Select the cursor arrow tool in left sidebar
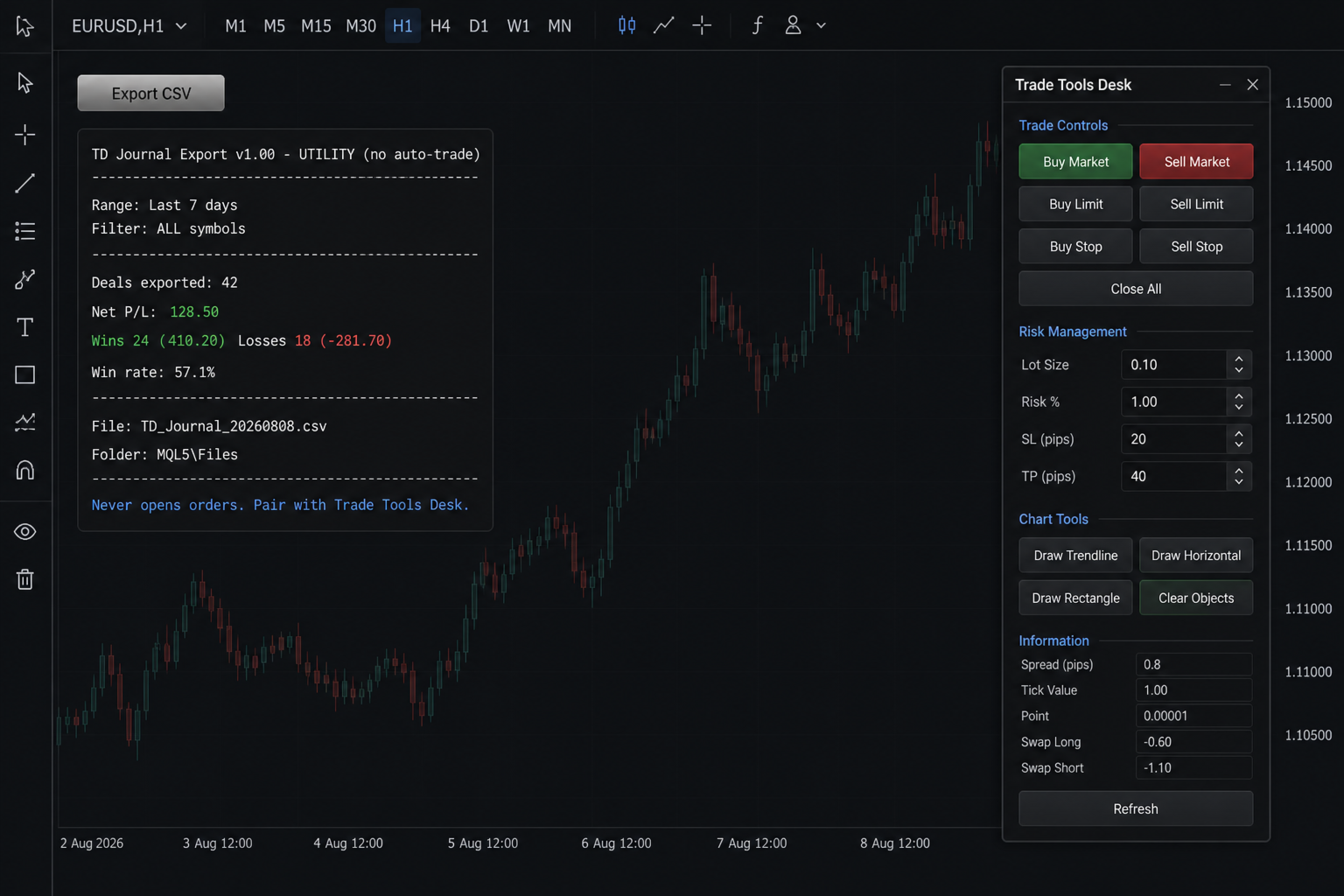Viewport: 1344px width, 896px height. pos(25,83)
